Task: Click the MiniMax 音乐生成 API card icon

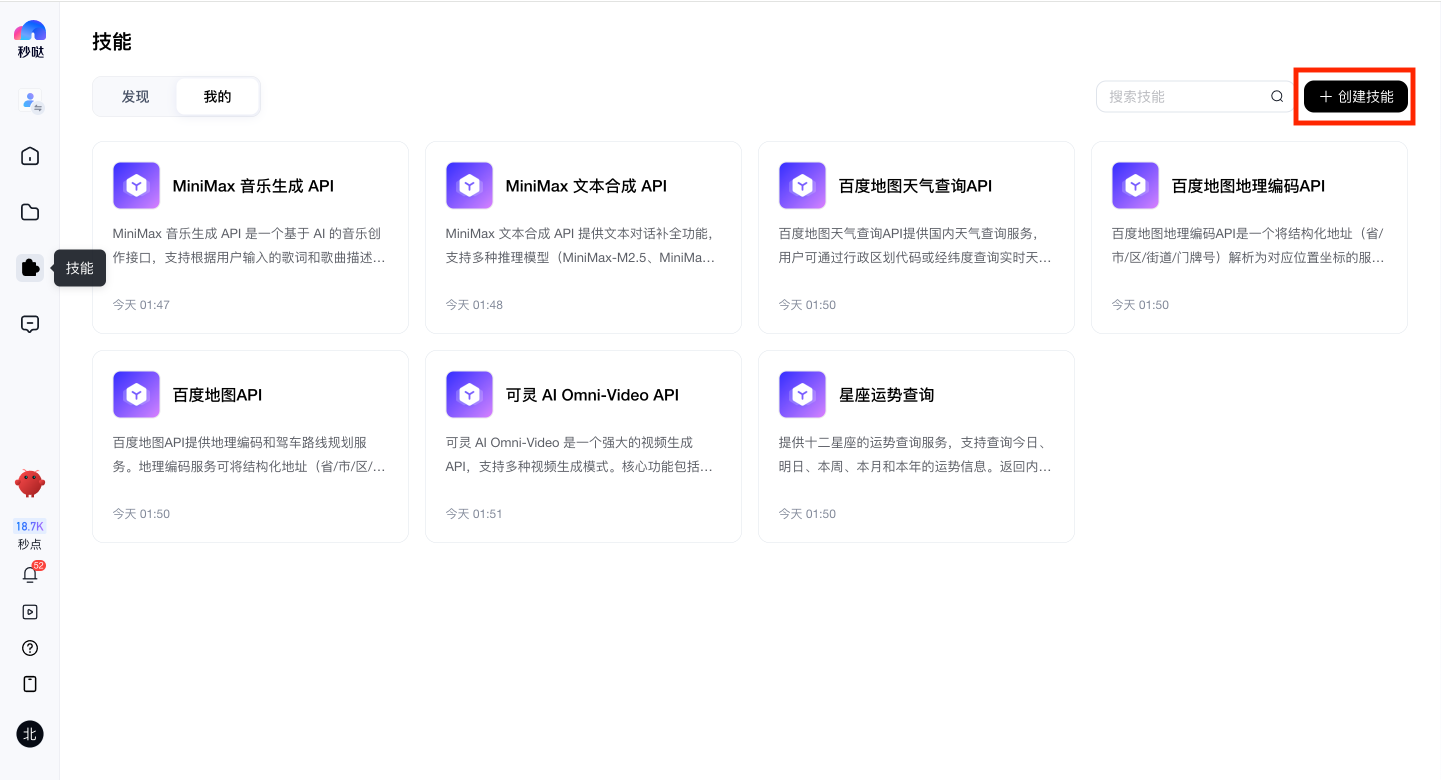Action: (x=136, y=186)
